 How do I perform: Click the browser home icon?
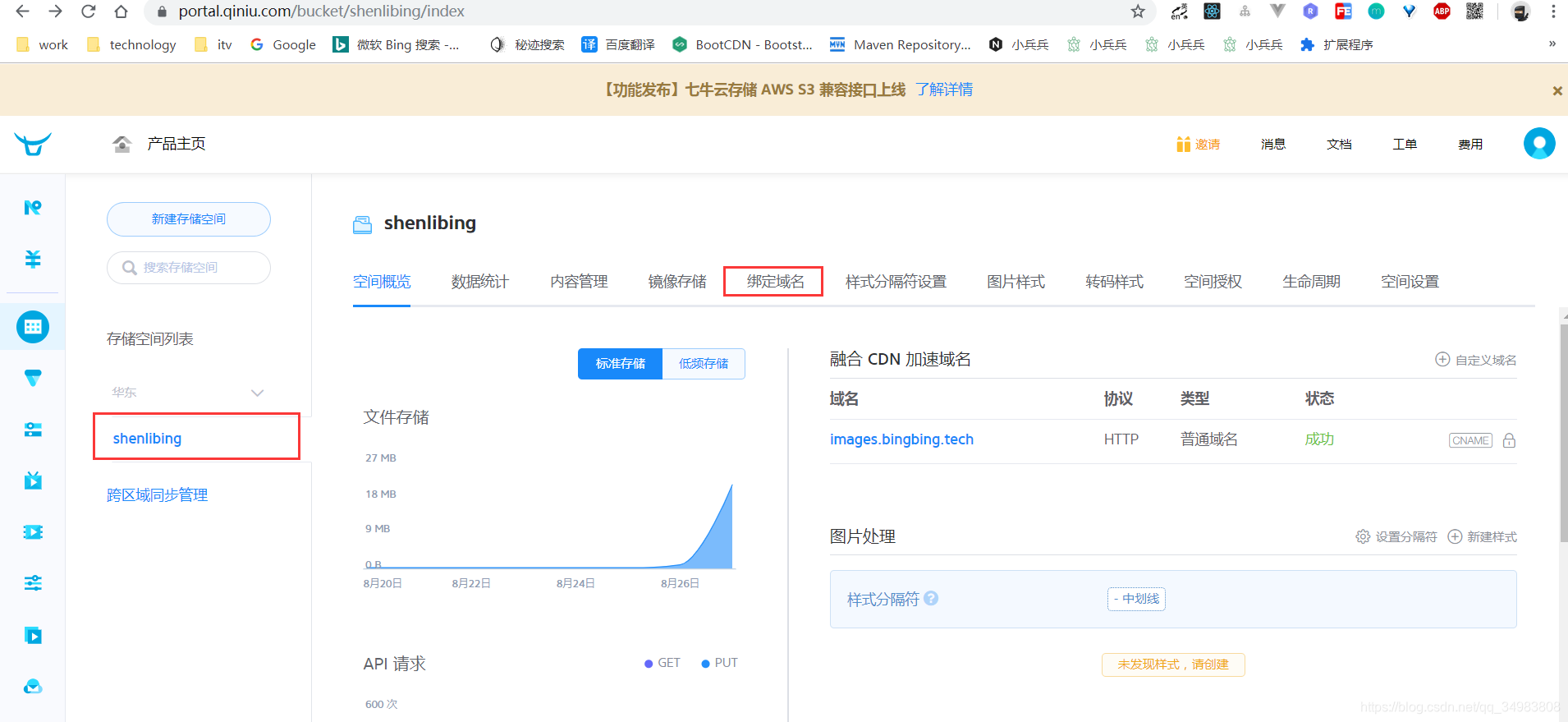tap(121, 11)
